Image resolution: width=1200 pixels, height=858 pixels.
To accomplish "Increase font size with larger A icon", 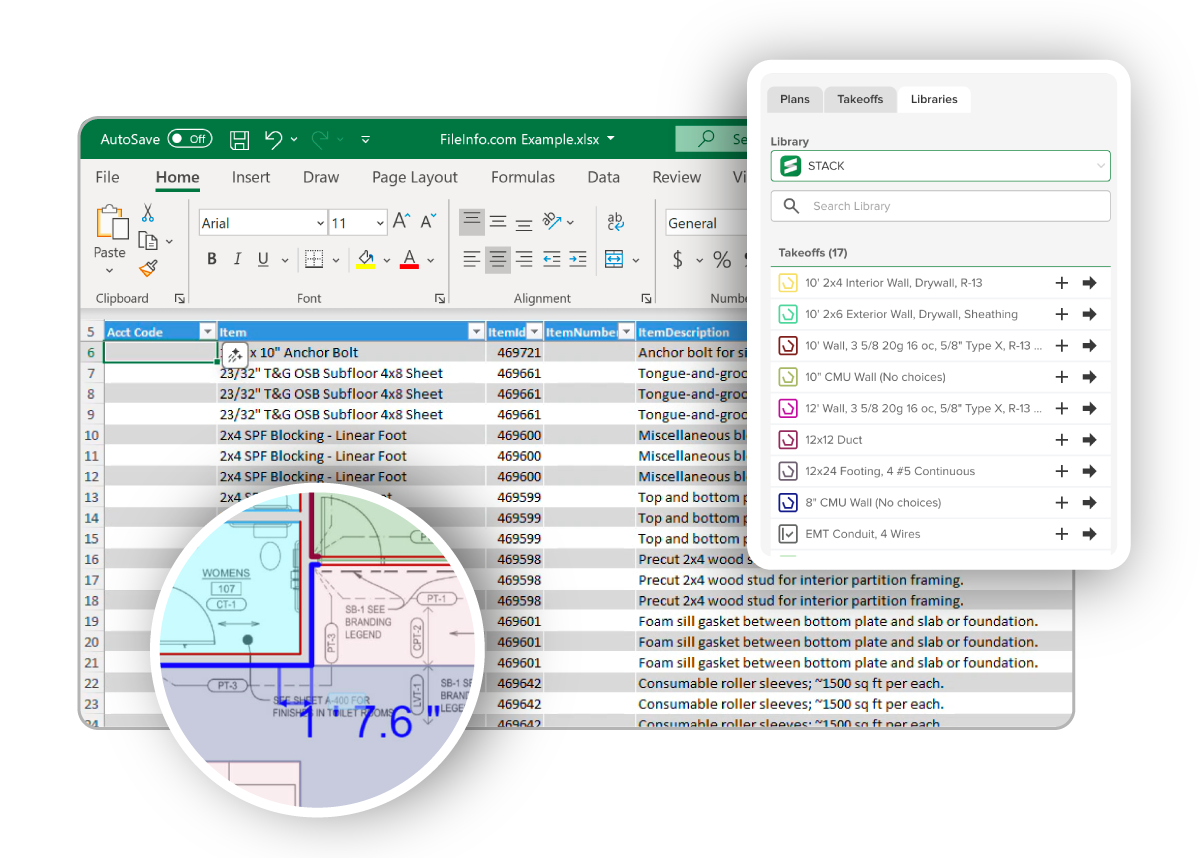I will point(402,222).
